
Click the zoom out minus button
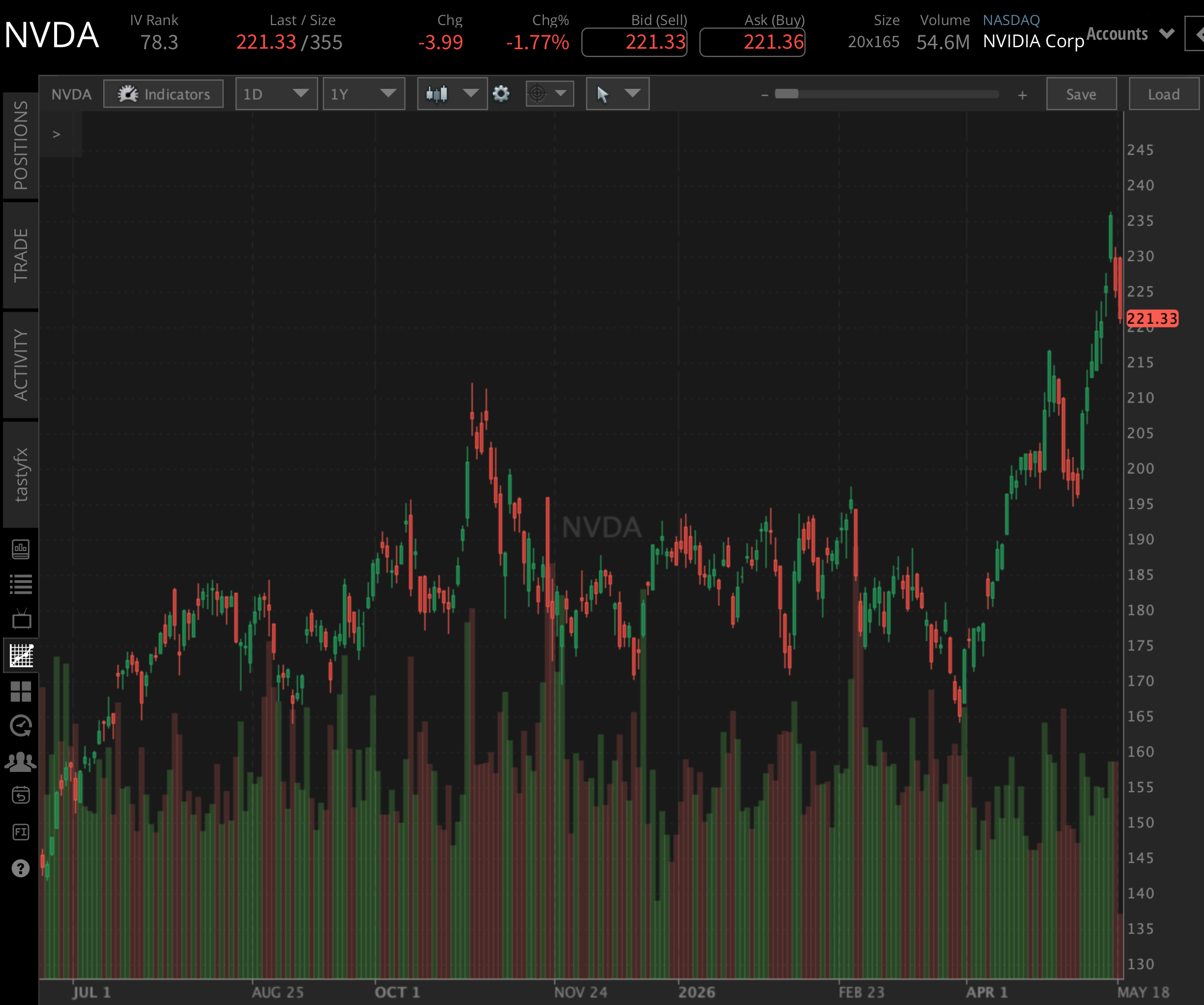764,95
